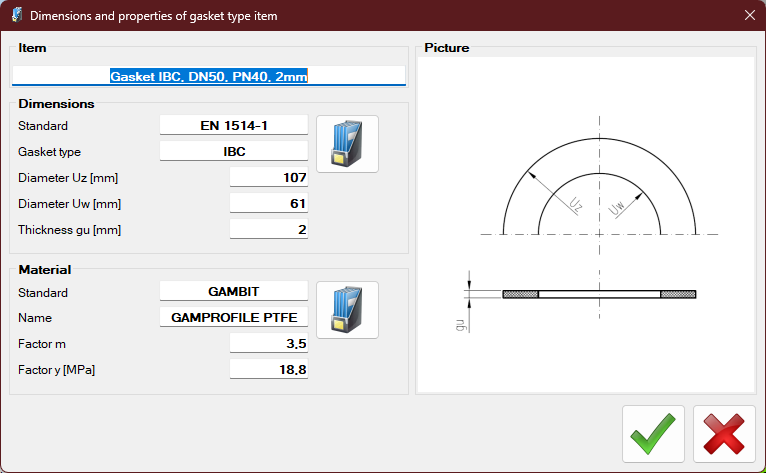Close the gasket properties dialog window
The image size is (766, 473).
pos(749,16)
